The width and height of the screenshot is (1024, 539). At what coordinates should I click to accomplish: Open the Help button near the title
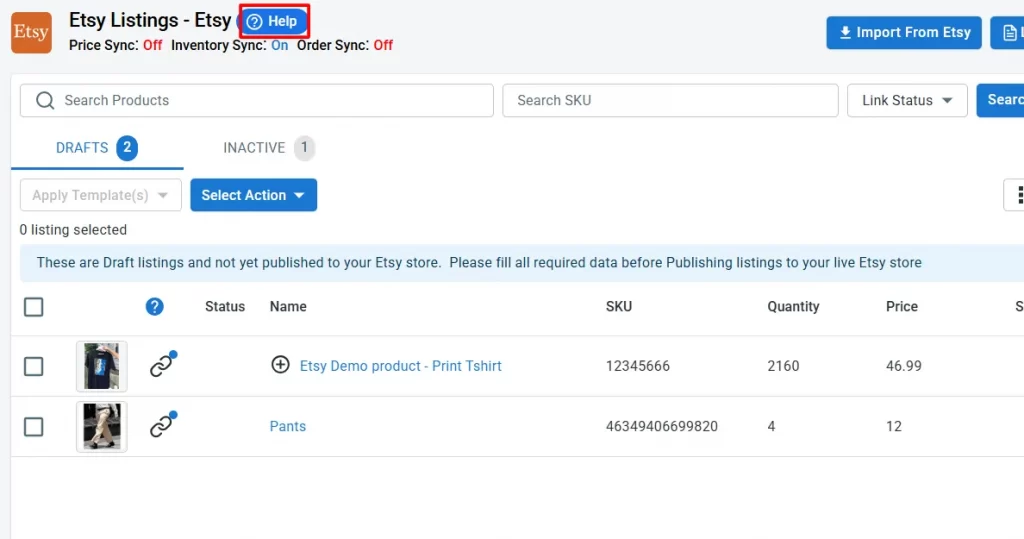coord(274,22)
